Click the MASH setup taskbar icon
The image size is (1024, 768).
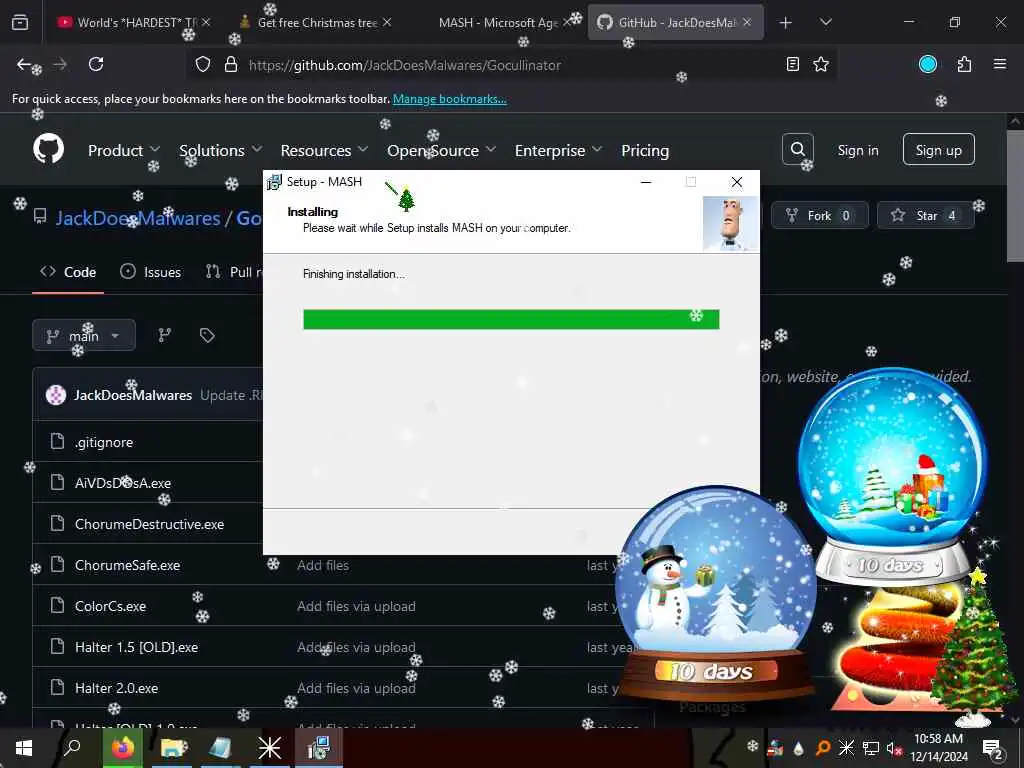(319, 748)
